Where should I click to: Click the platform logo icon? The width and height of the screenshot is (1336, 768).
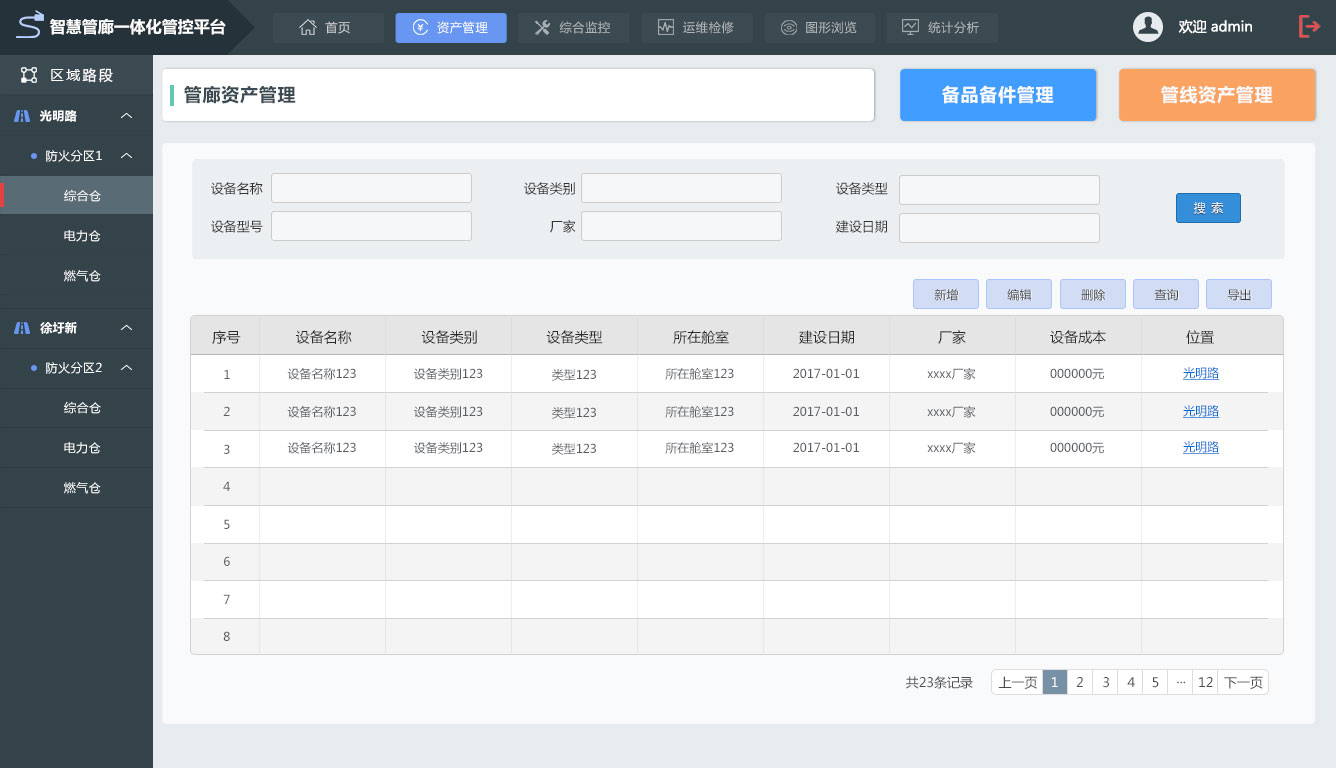pos(30,26)
